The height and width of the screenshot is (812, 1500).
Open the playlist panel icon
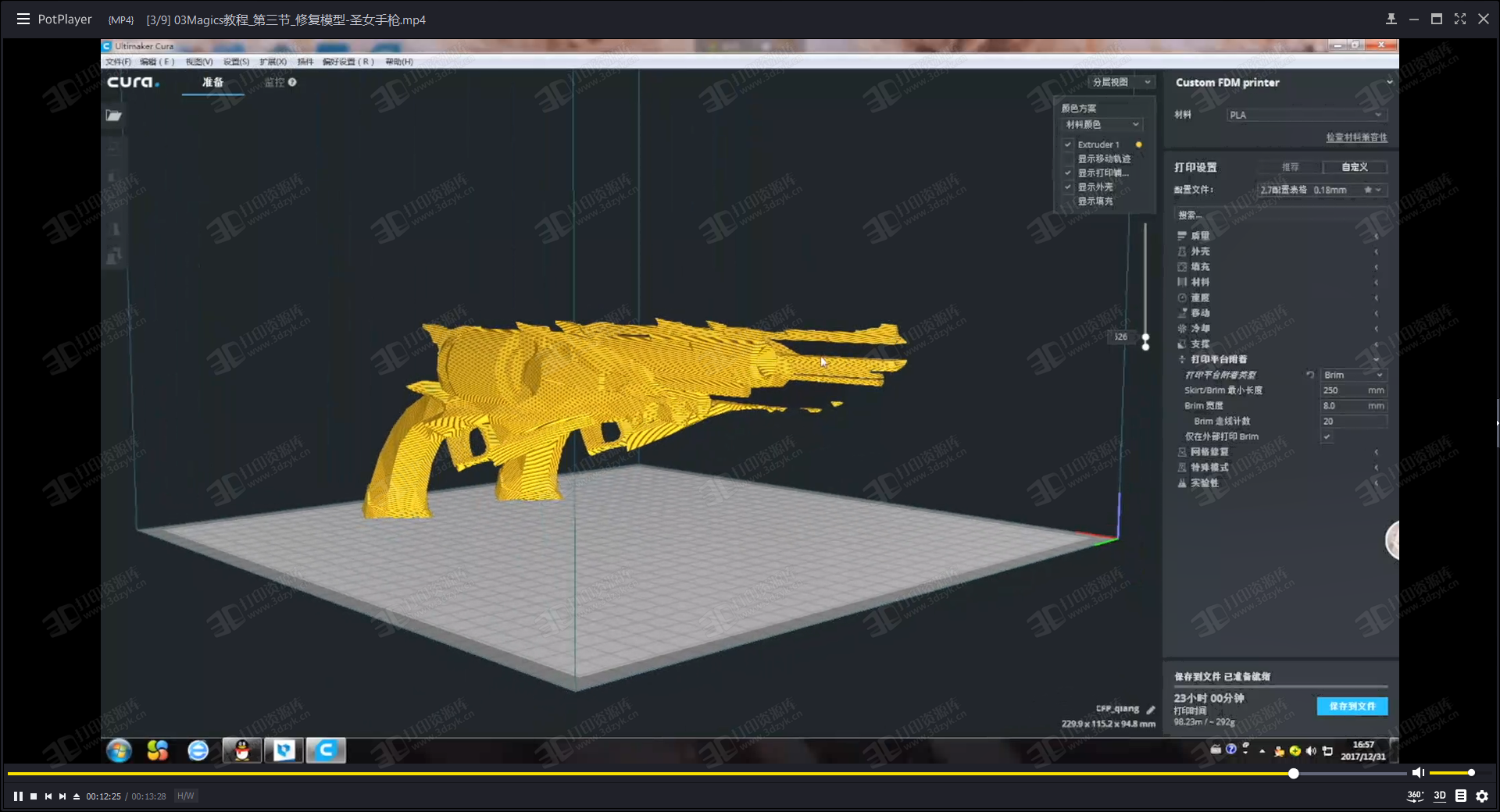(x=1461, y=796)
